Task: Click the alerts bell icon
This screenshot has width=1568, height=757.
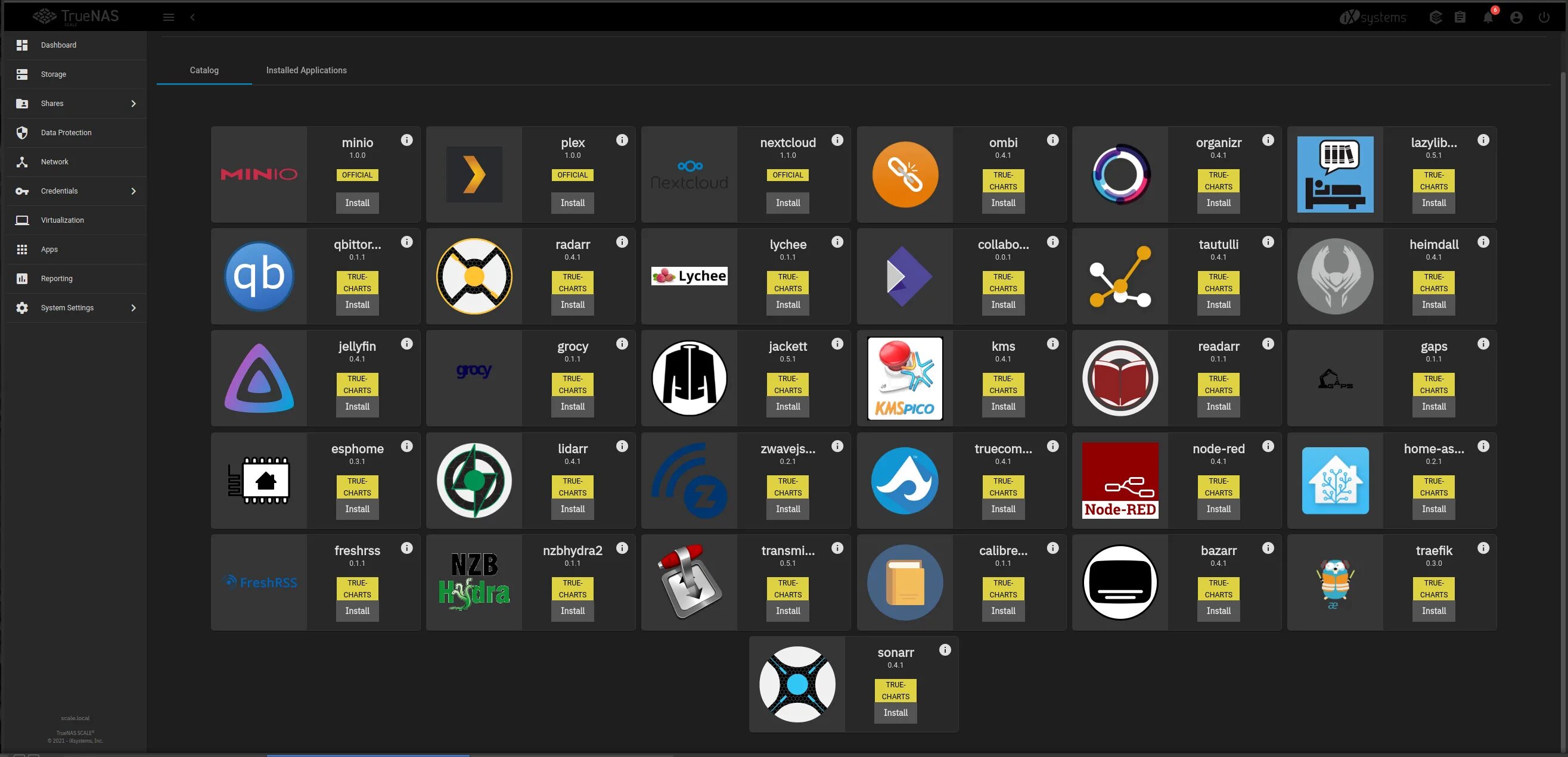Action: click(x=1488, y=18)
